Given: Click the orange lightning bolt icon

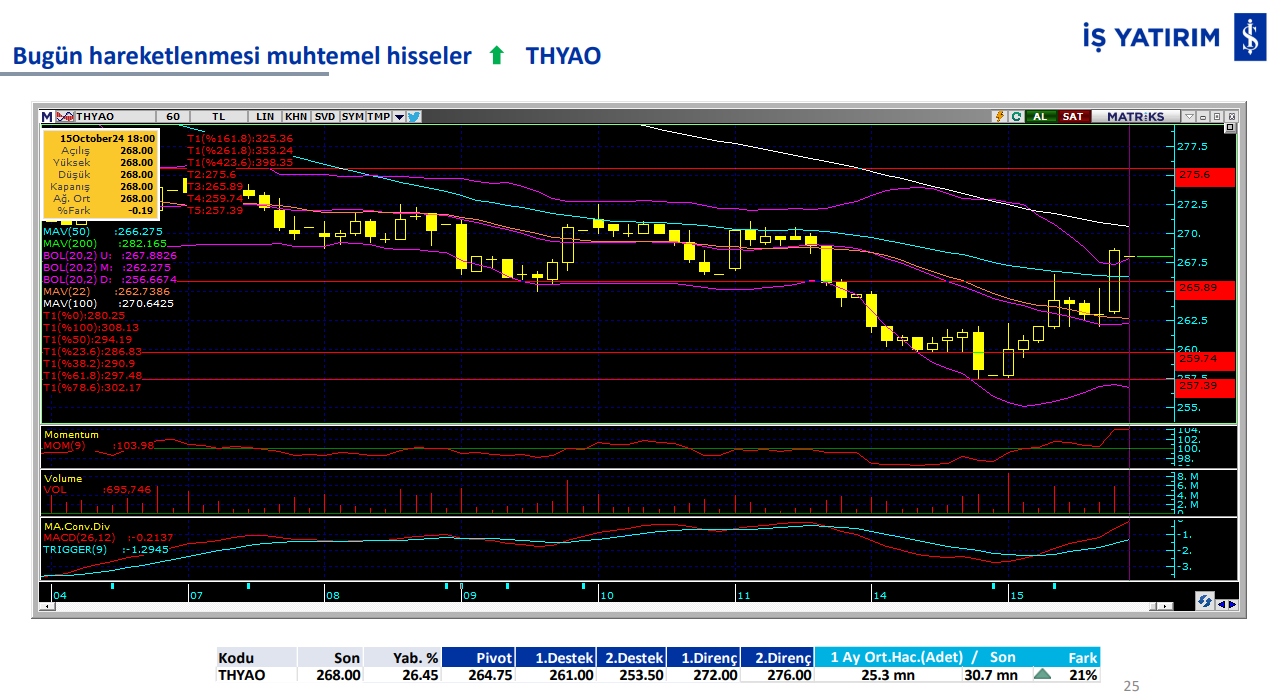Looking at the screenshot, I should [999, 117].
